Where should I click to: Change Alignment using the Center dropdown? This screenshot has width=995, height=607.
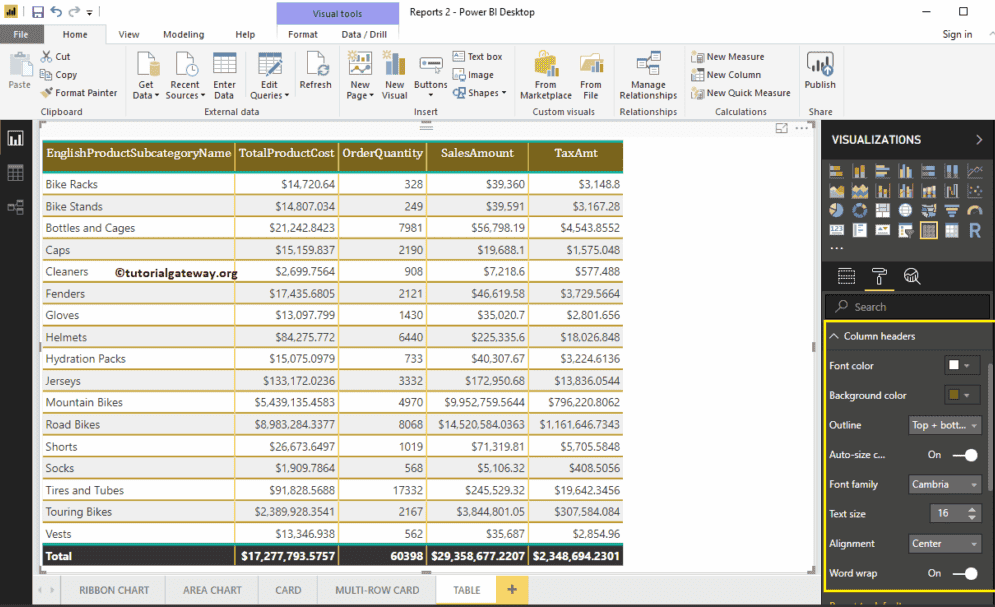[944, 543]
